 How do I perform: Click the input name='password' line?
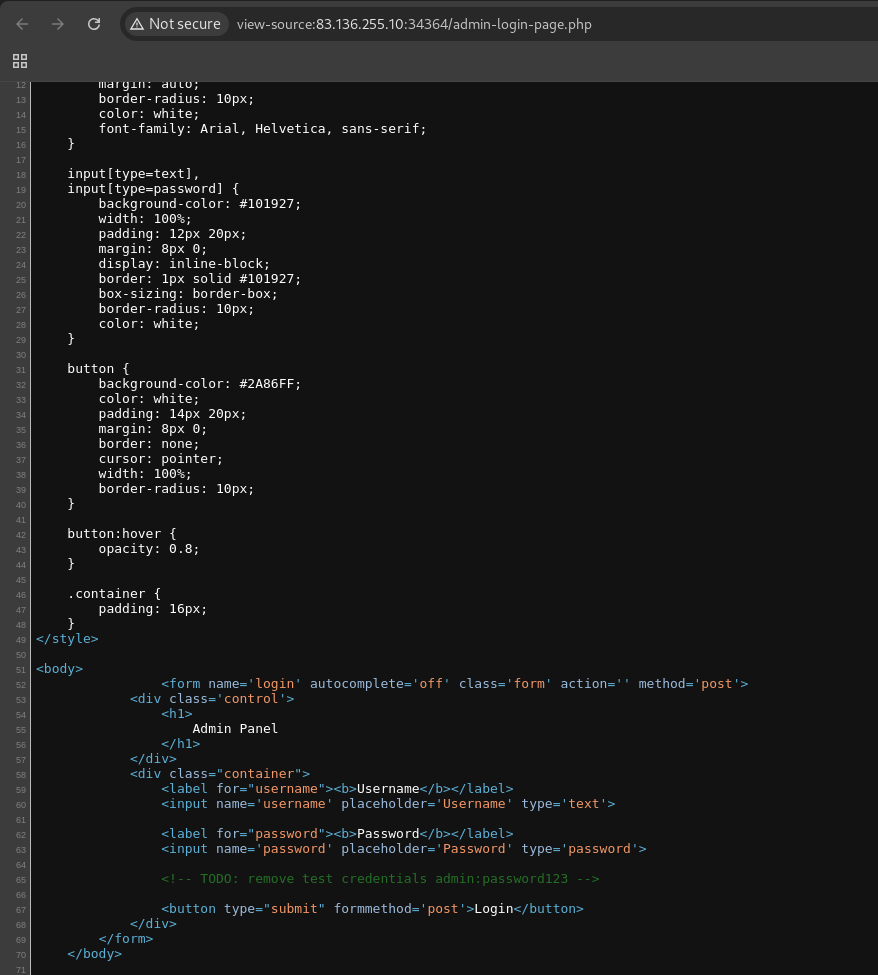click(404, 849)
